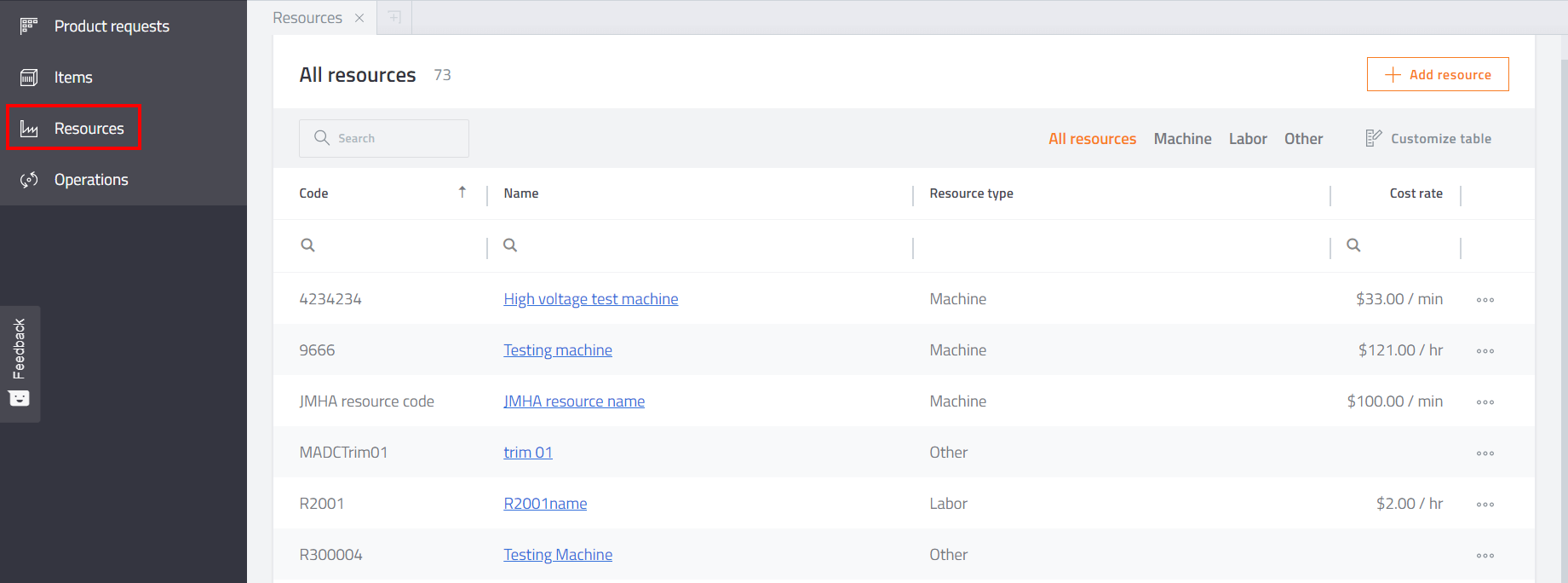Click cost rate $100.00 / min
This screenshot has width=1568, height=583.
(1395, 401)
